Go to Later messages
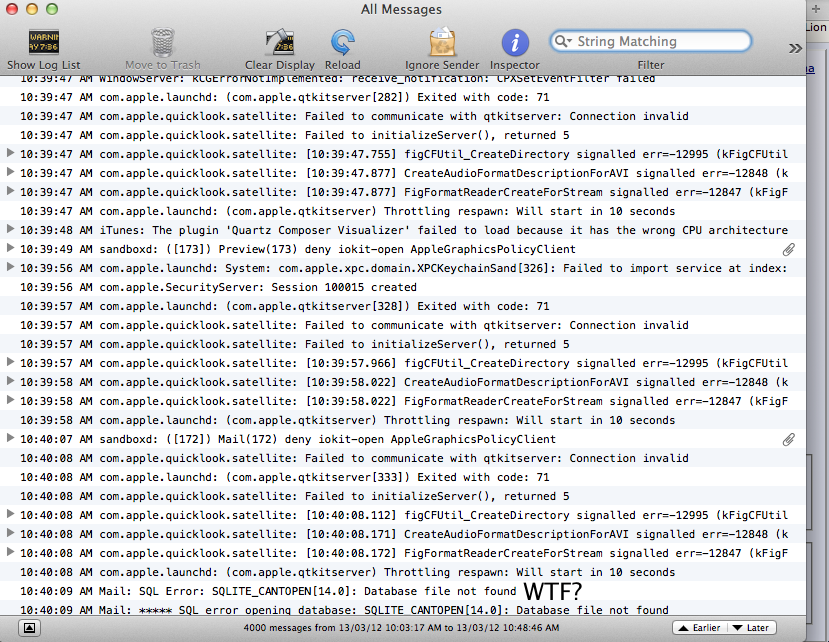Screen dimensions: 829x642 click(752, 628)
